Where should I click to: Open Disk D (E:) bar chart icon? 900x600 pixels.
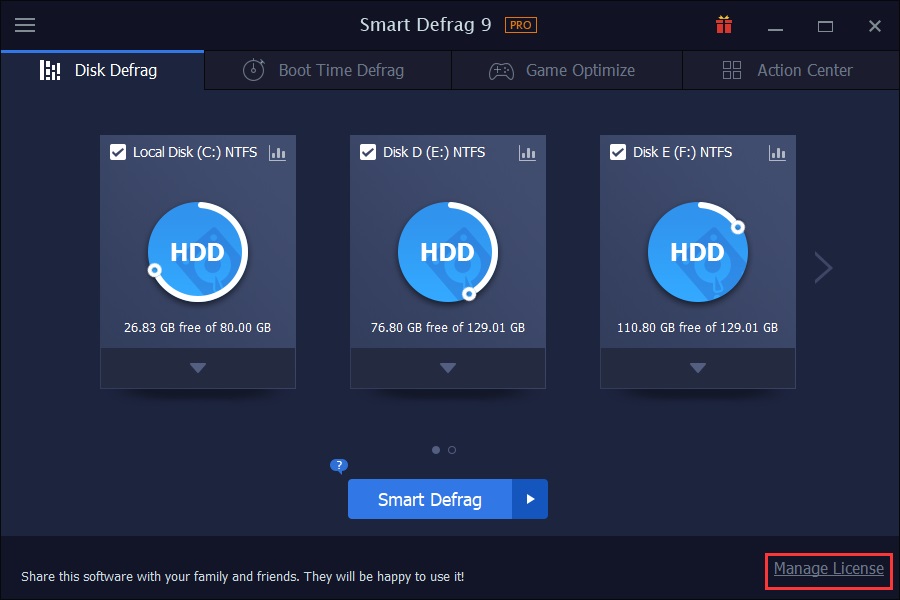(x=527, y=153)
